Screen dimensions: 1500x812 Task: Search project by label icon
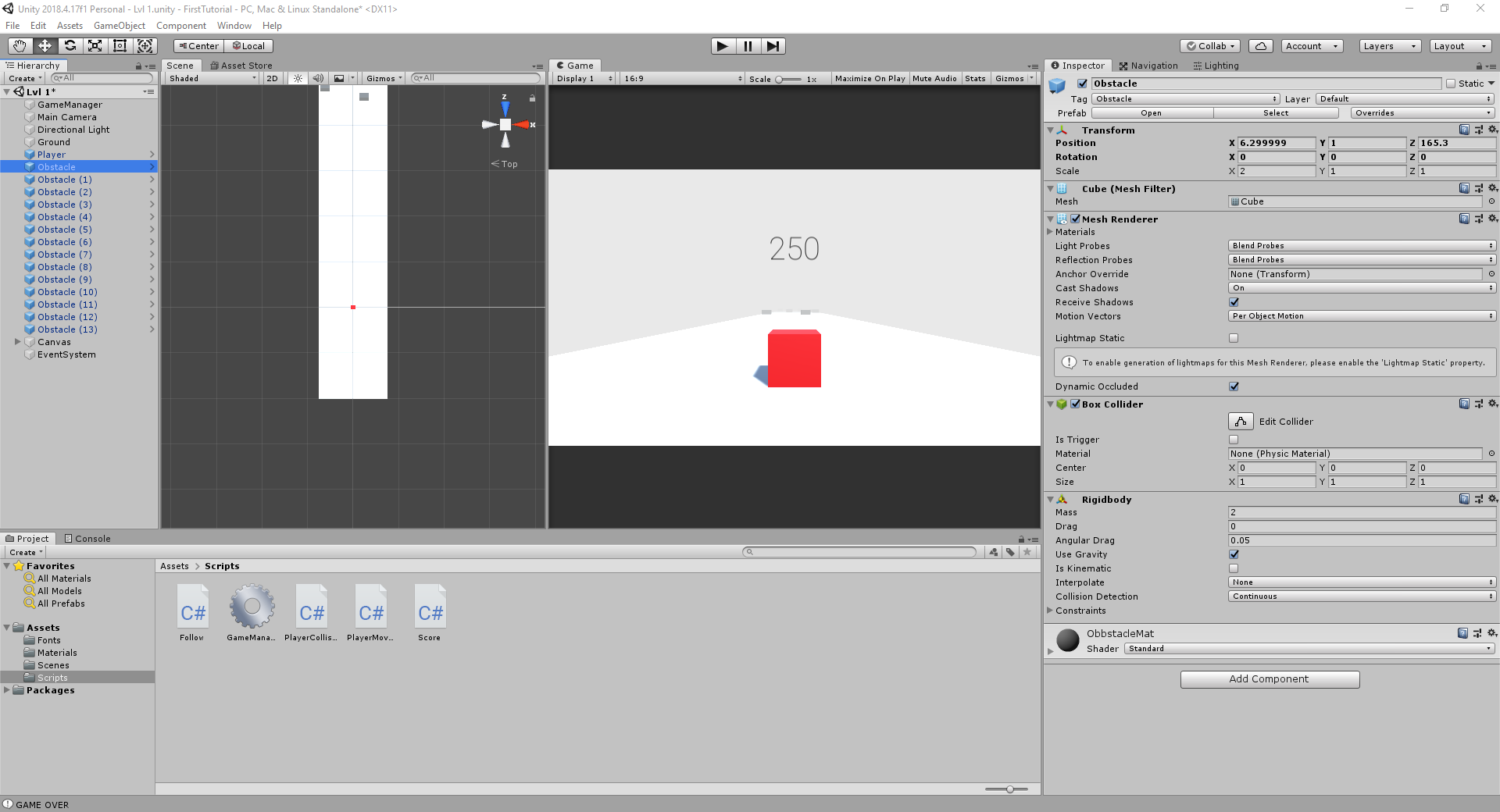tap(1010, 552)
